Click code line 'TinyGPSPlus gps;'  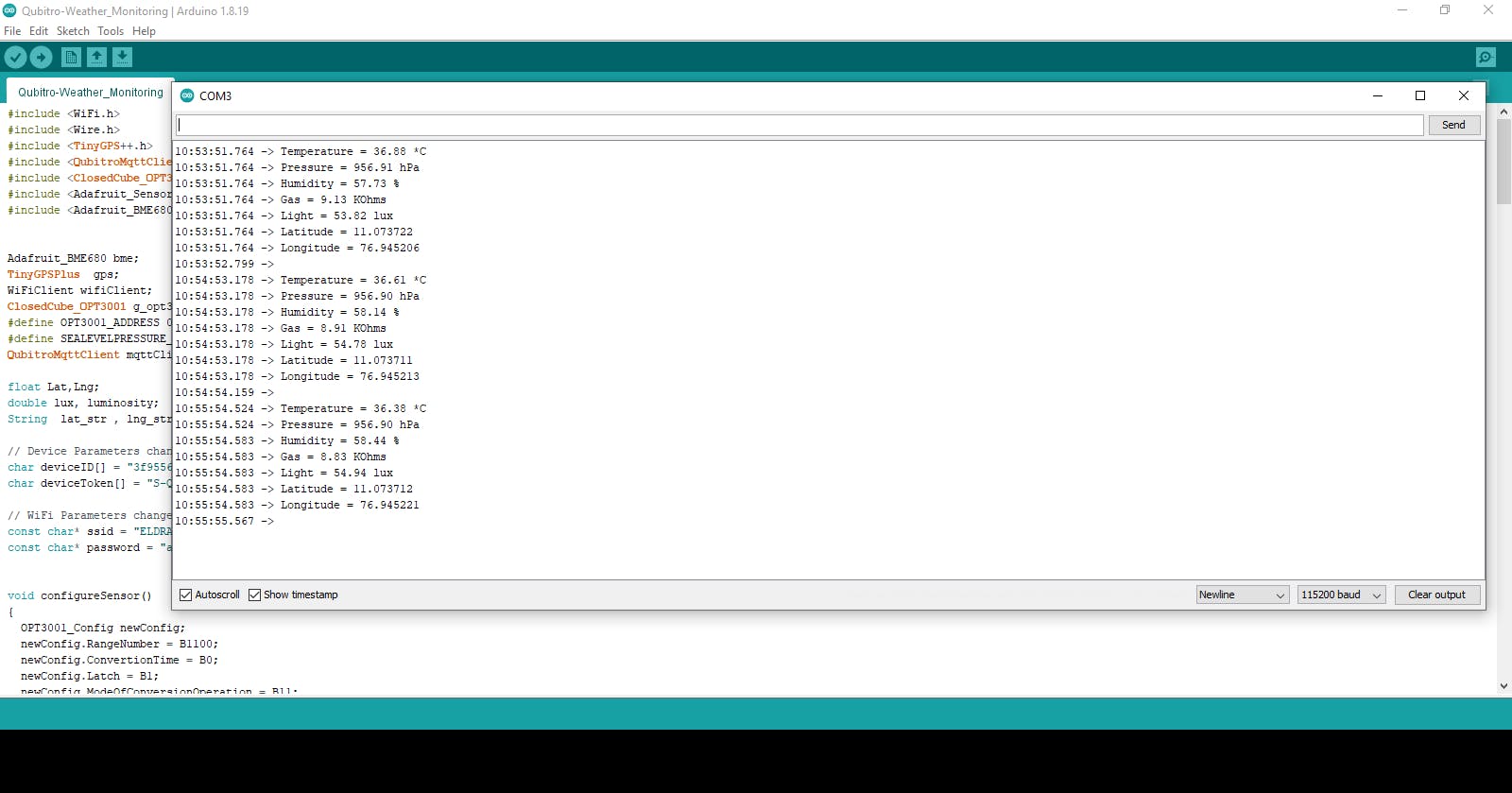pyautogui.click(x=63, y=274)
